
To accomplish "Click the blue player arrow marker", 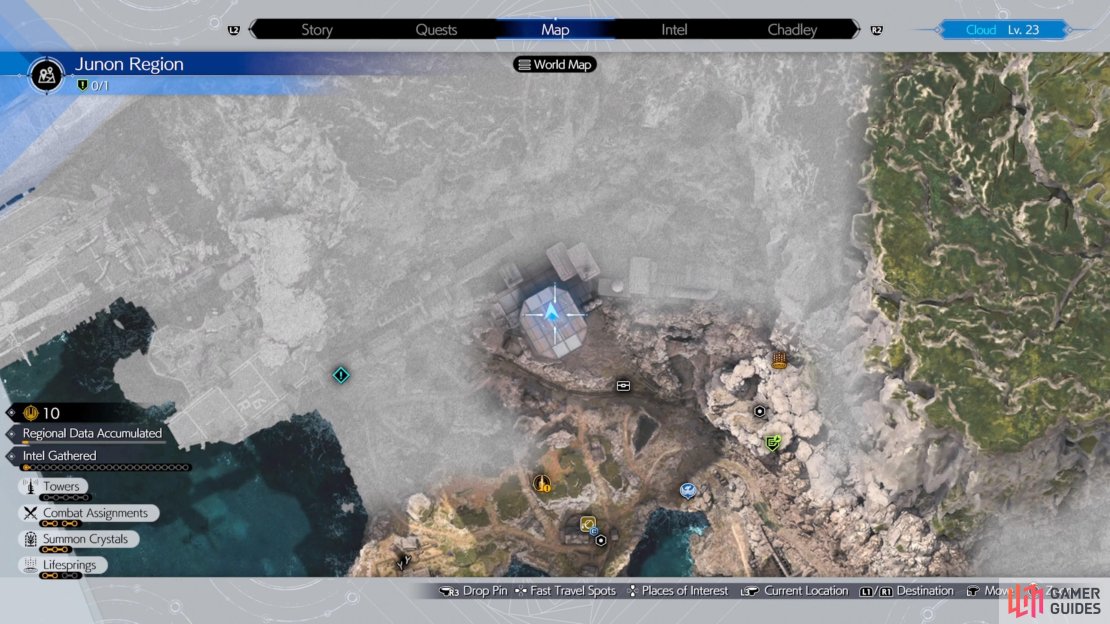I will tap(552, 312).
